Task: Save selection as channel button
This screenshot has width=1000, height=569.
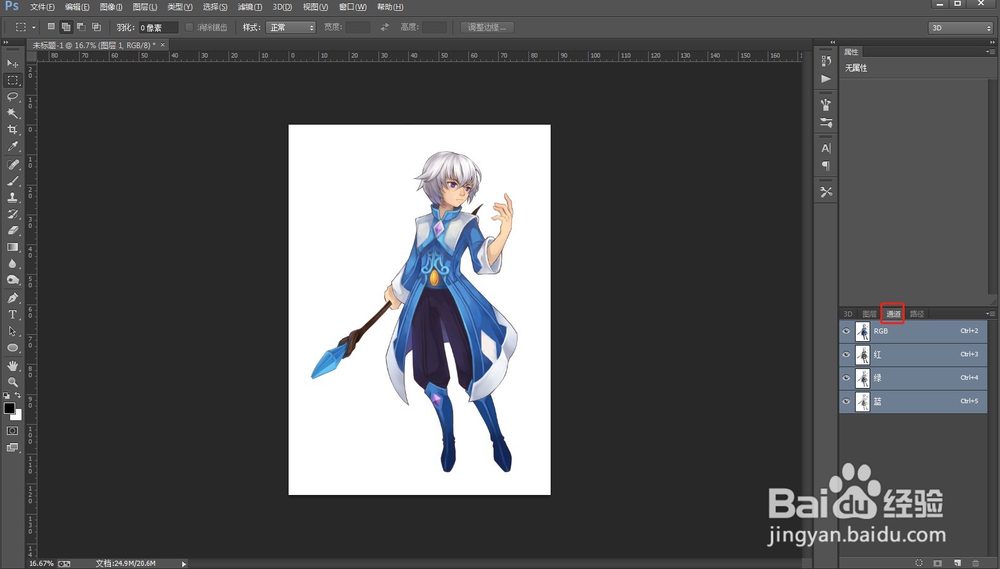Action: (938, 563)
